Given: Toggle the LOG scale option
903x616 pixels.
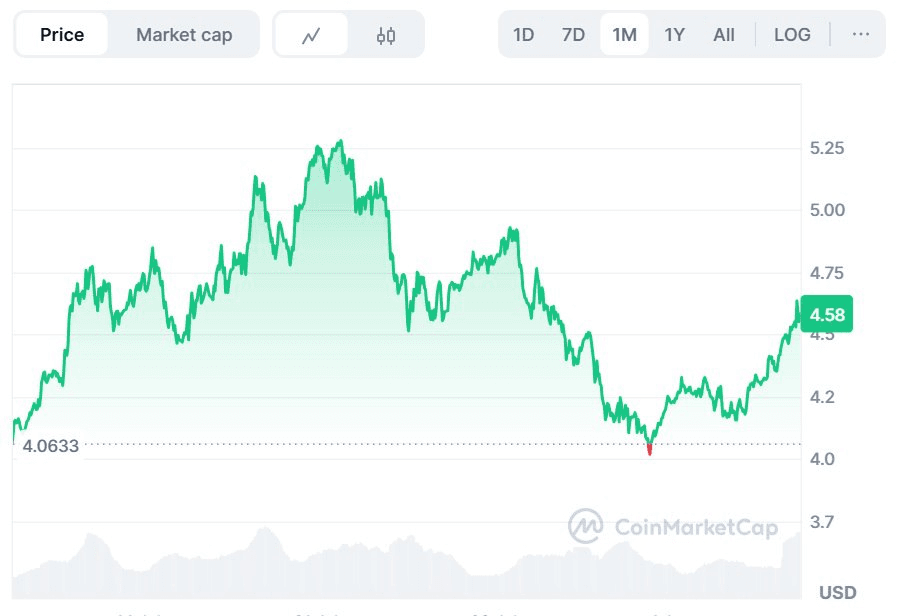Looking at the screenshot, I should tap(792, 35).
